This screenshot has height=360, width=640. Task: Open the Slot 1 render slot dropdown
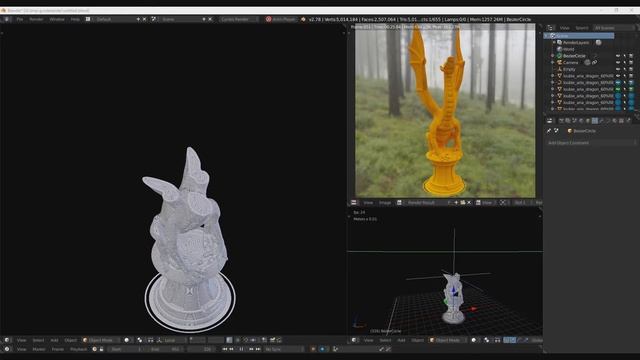point(522,202)
